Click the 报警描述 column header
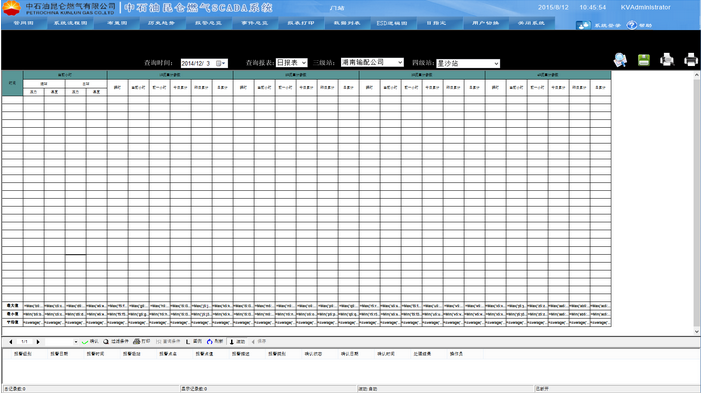This screenshot has height=396, width=701. [x=241, y=354]
